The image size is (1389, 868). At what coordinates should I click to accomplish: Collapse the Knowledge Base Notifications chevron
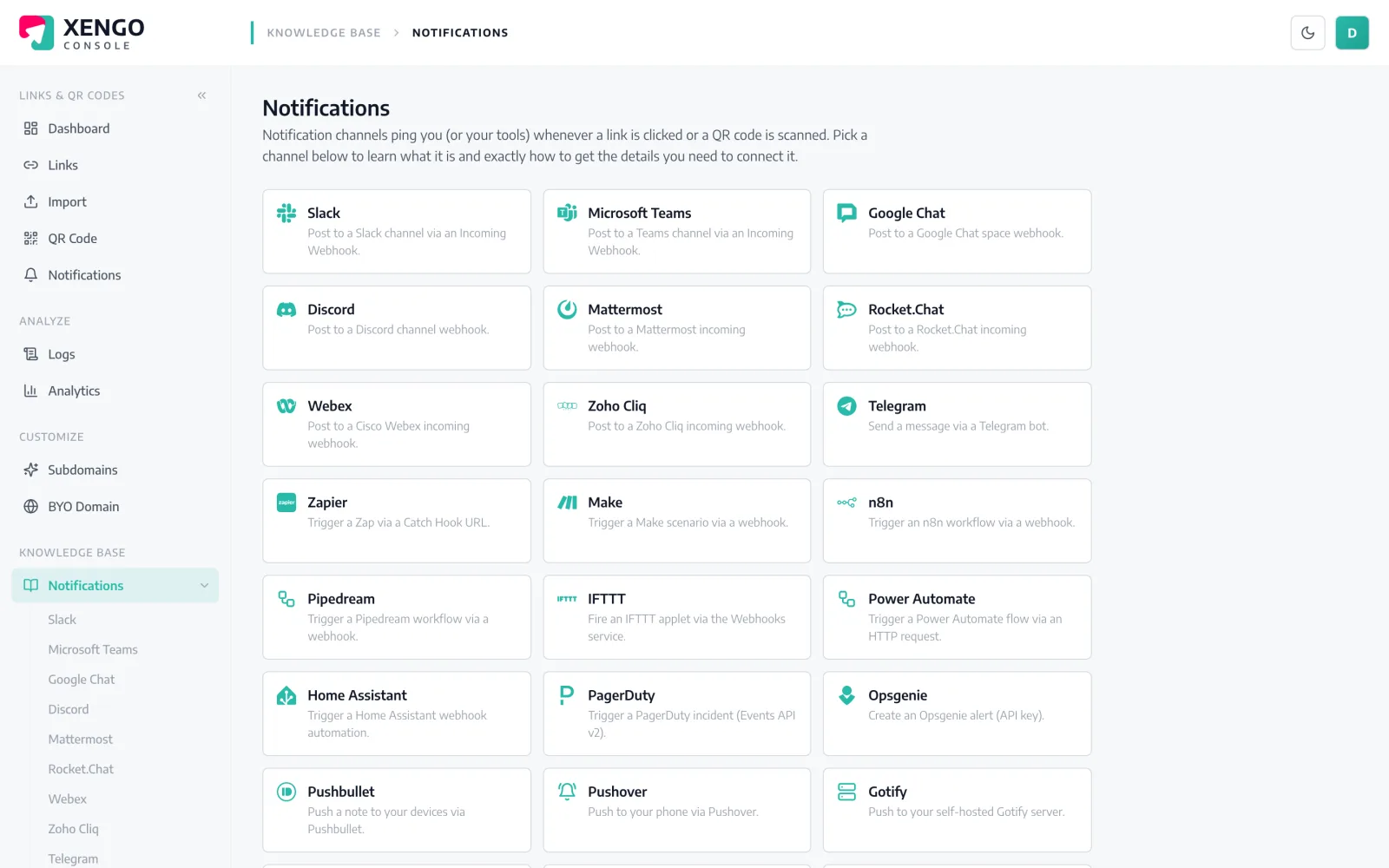(x=204, y=586)
